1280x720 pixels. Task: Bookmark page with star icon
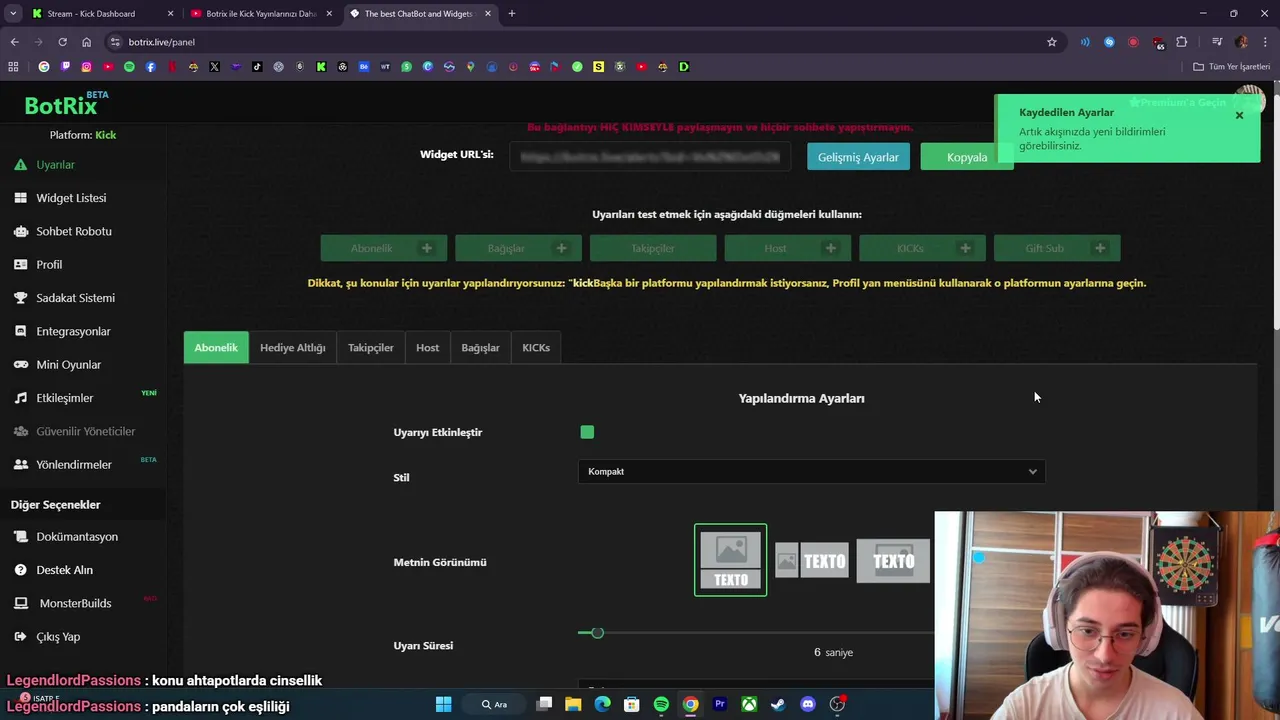tap(1052, 42)
